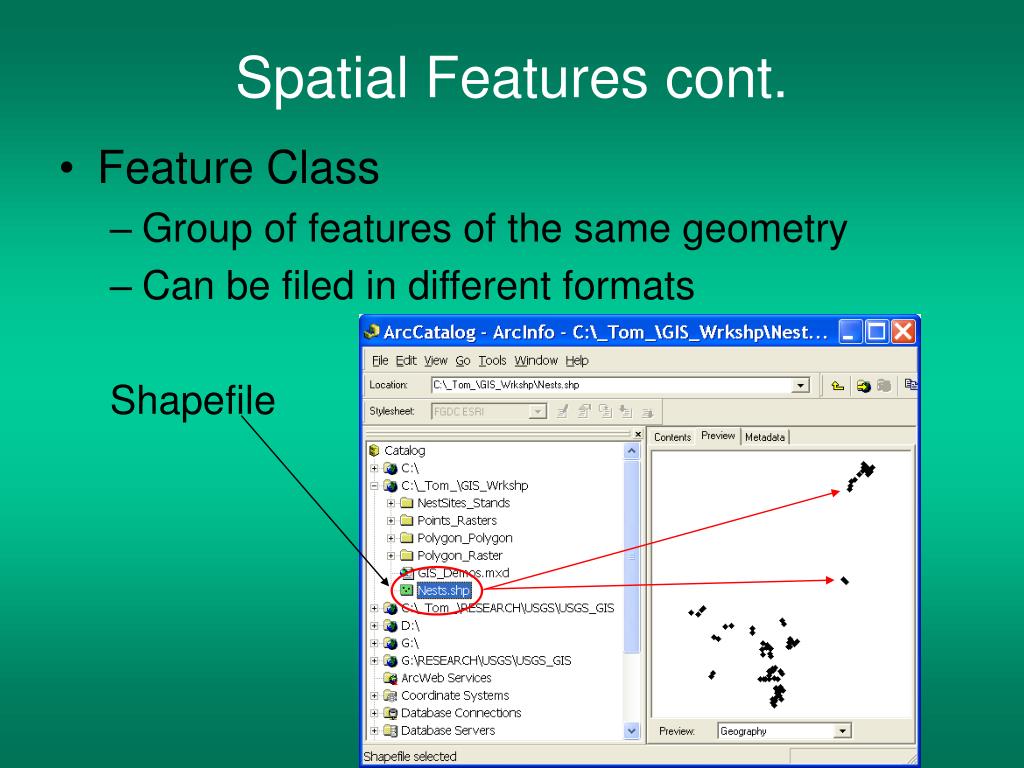Click the C:\ drive globe icon
Screen dimensions: 1024x768
pos(391,468)
